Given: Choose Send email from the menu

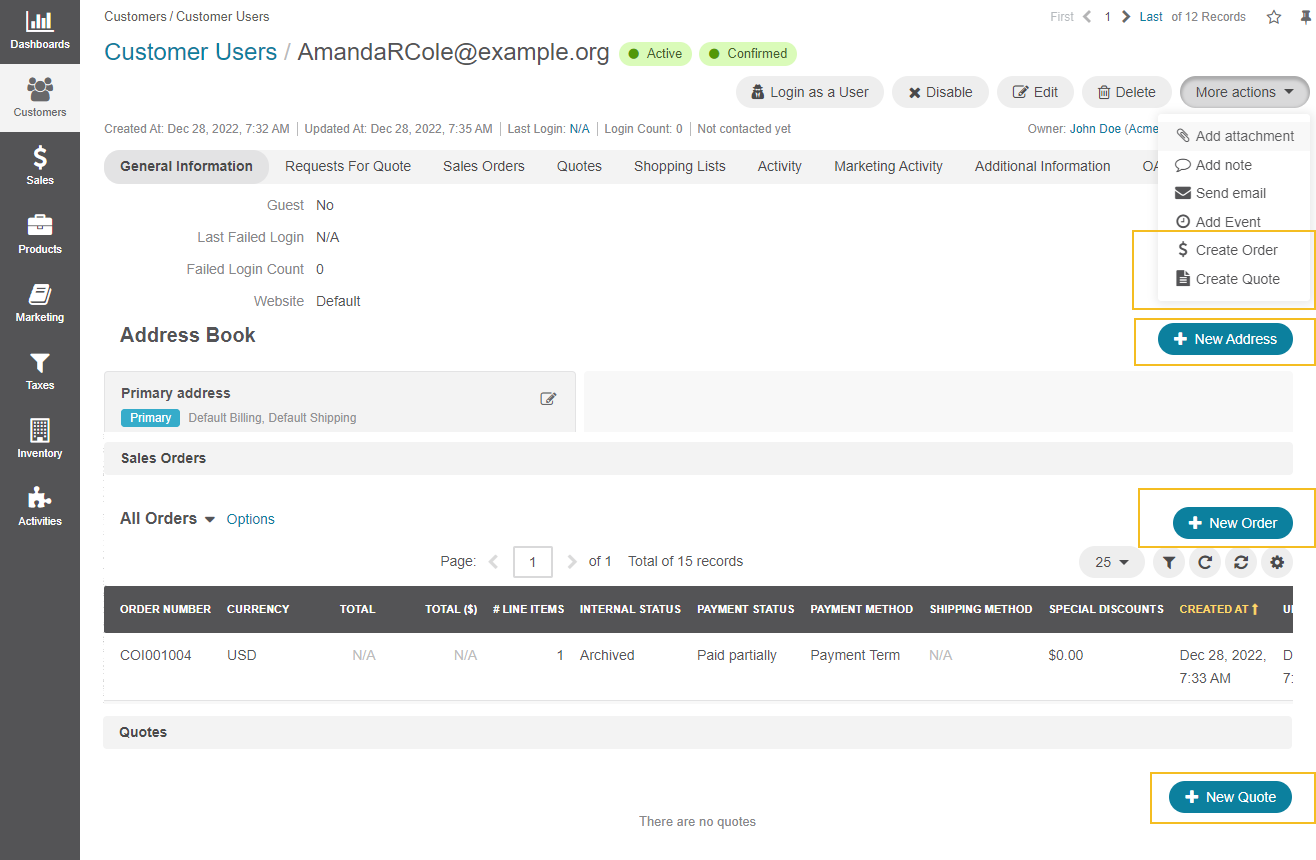Looking at the screenshot, I should (1234, 193).
